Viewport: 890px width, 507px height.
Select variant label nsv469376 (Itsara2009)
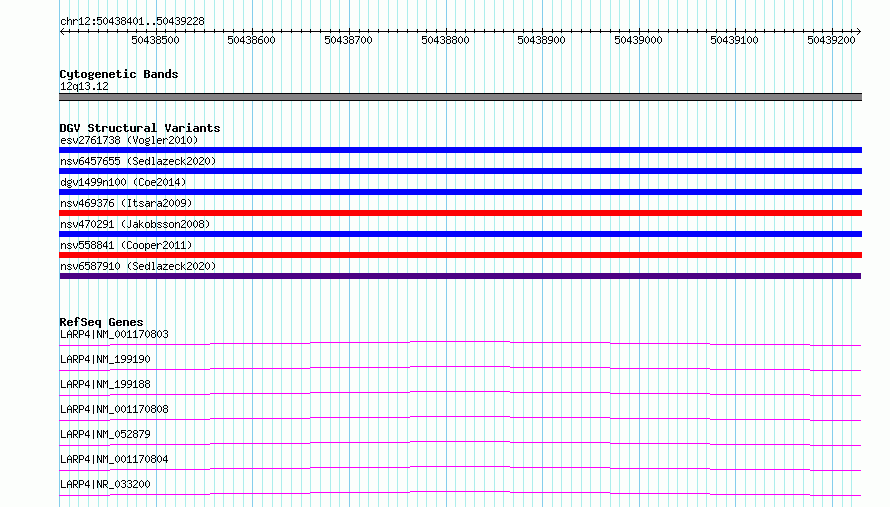126,203
